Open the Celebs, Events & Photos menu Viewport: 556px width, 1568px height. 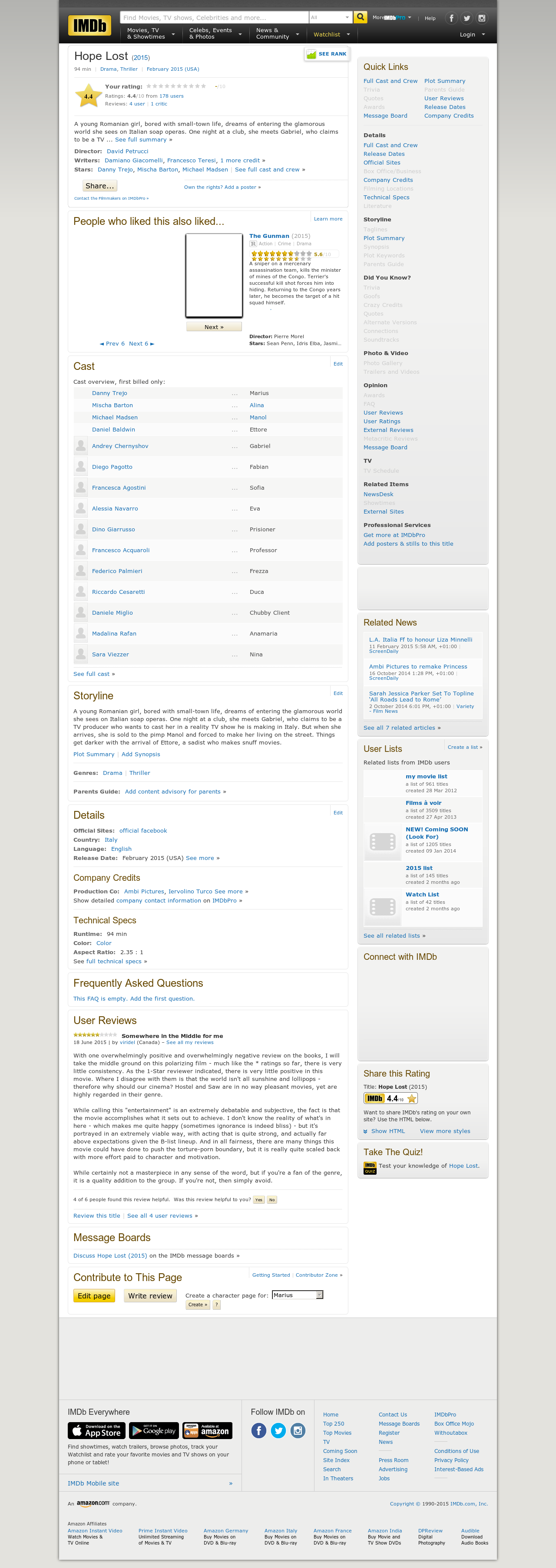tap(215, 33)
